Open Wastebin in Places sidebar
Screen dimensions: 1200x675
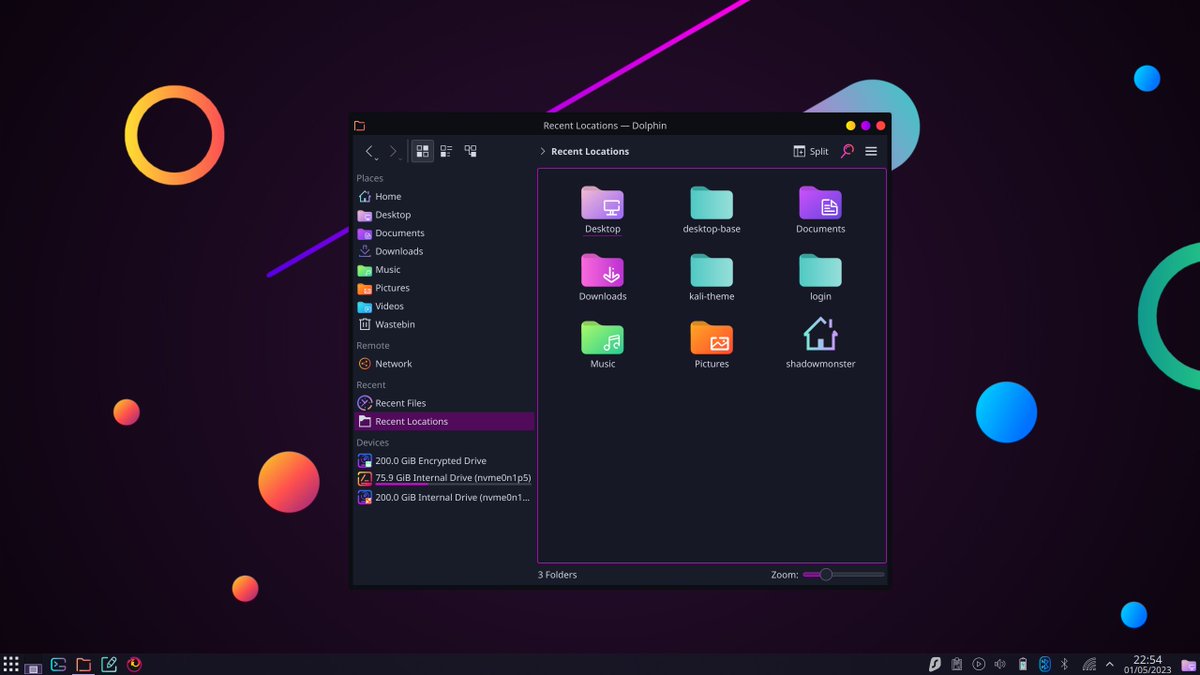point(444,324)
